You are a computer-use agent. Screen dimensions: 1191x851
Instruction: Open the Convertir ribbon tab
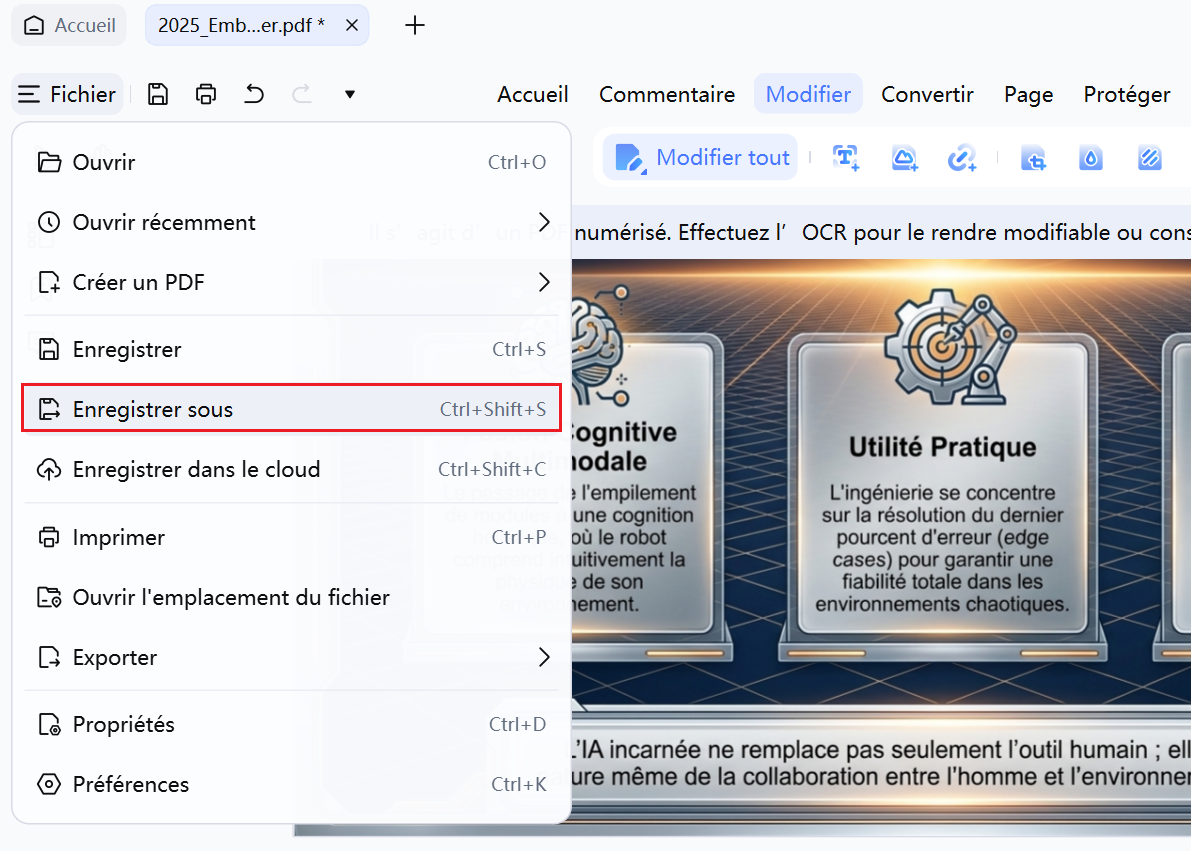[927, 94]
